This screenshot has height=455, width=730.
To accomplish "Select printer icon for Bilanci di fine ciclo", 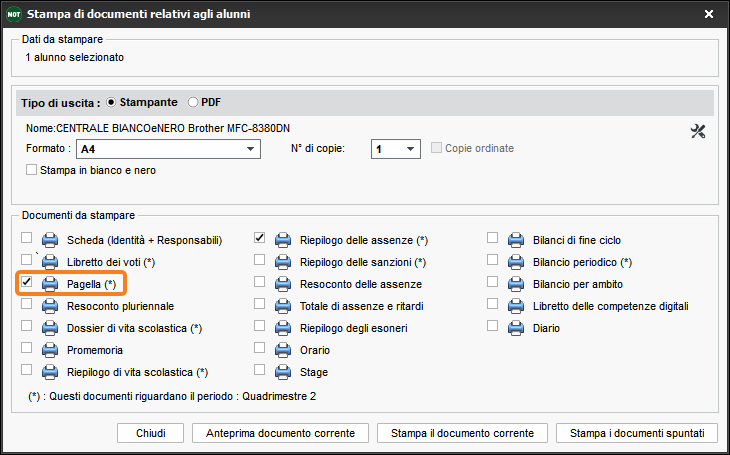I will [516, 240].
